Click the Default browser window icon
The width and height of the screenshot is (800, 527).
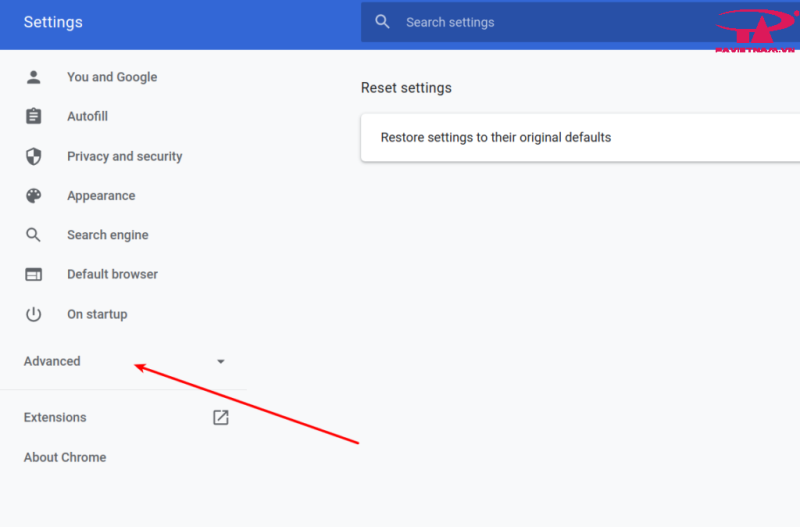(x=34, y=274)
